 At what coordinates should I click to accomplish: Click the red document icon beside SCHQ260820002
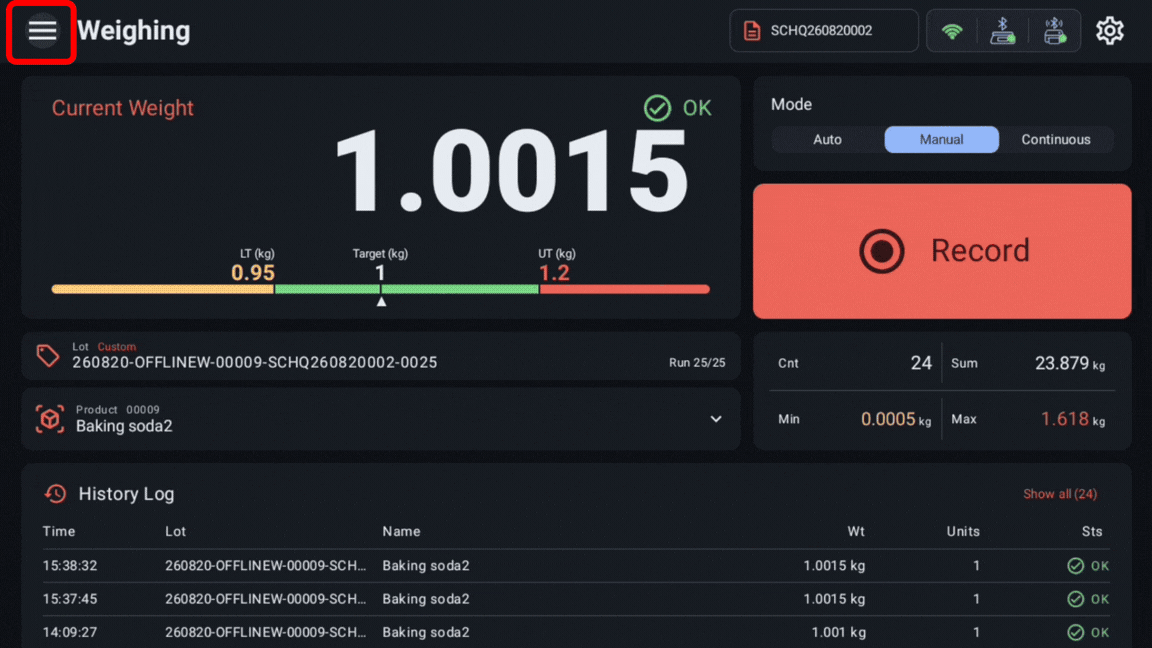tap(752, 31)
